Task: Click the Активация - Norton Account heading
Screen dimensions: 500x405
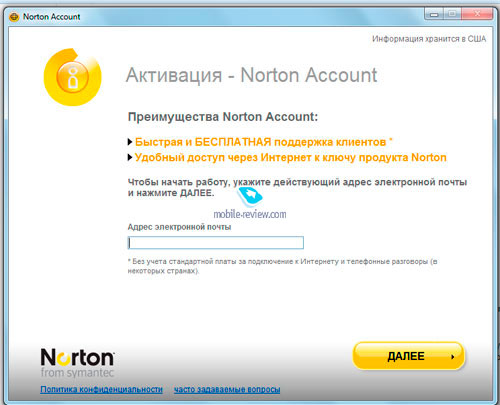Action: [252, 75]
